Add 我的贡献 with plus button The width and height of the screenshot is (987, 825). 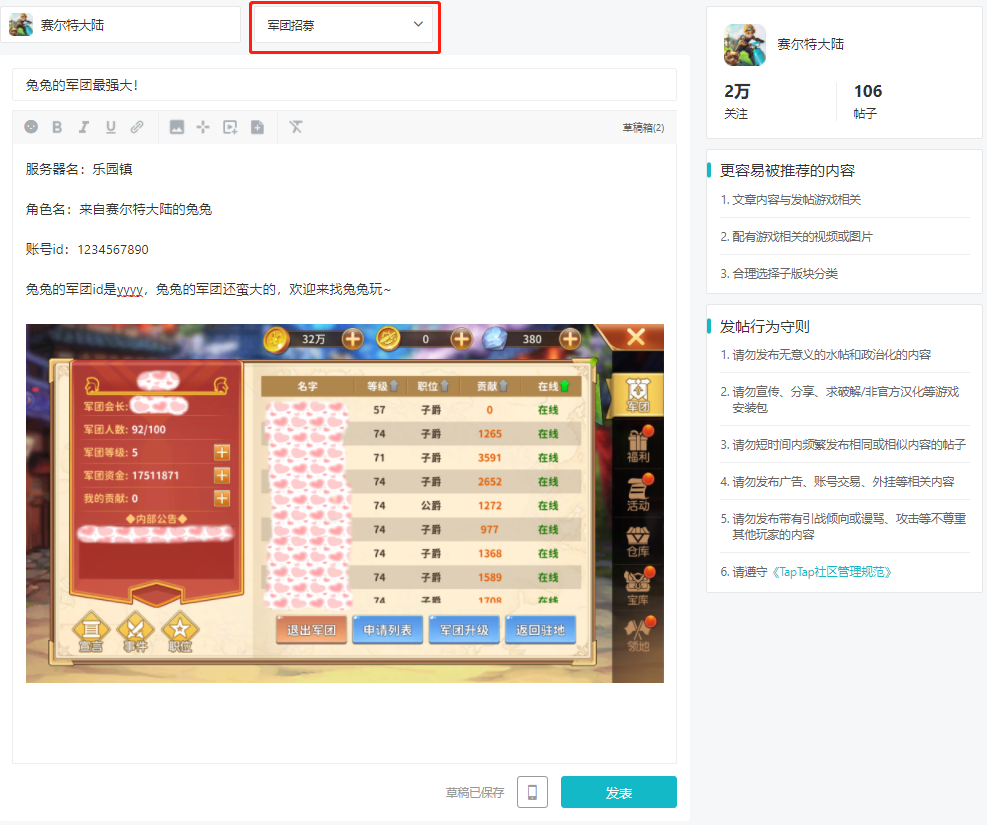click(222, 498)
